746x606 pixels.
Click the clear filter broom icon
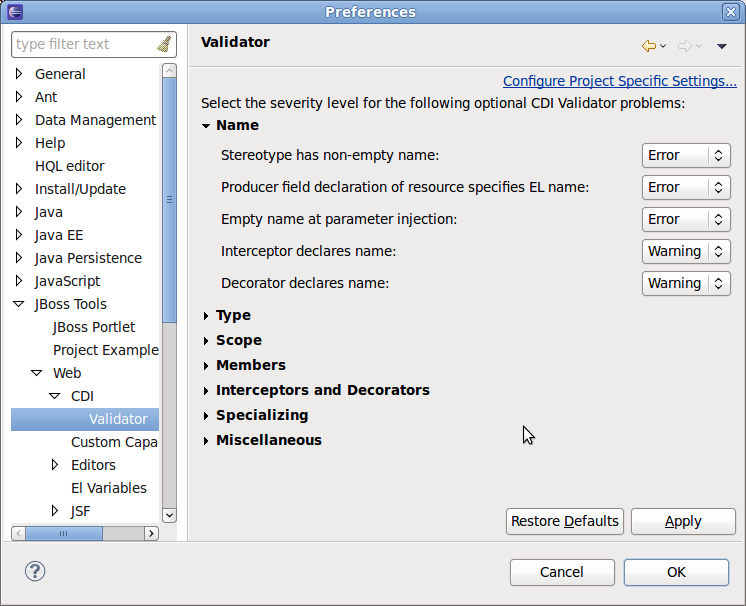(164, 44)
